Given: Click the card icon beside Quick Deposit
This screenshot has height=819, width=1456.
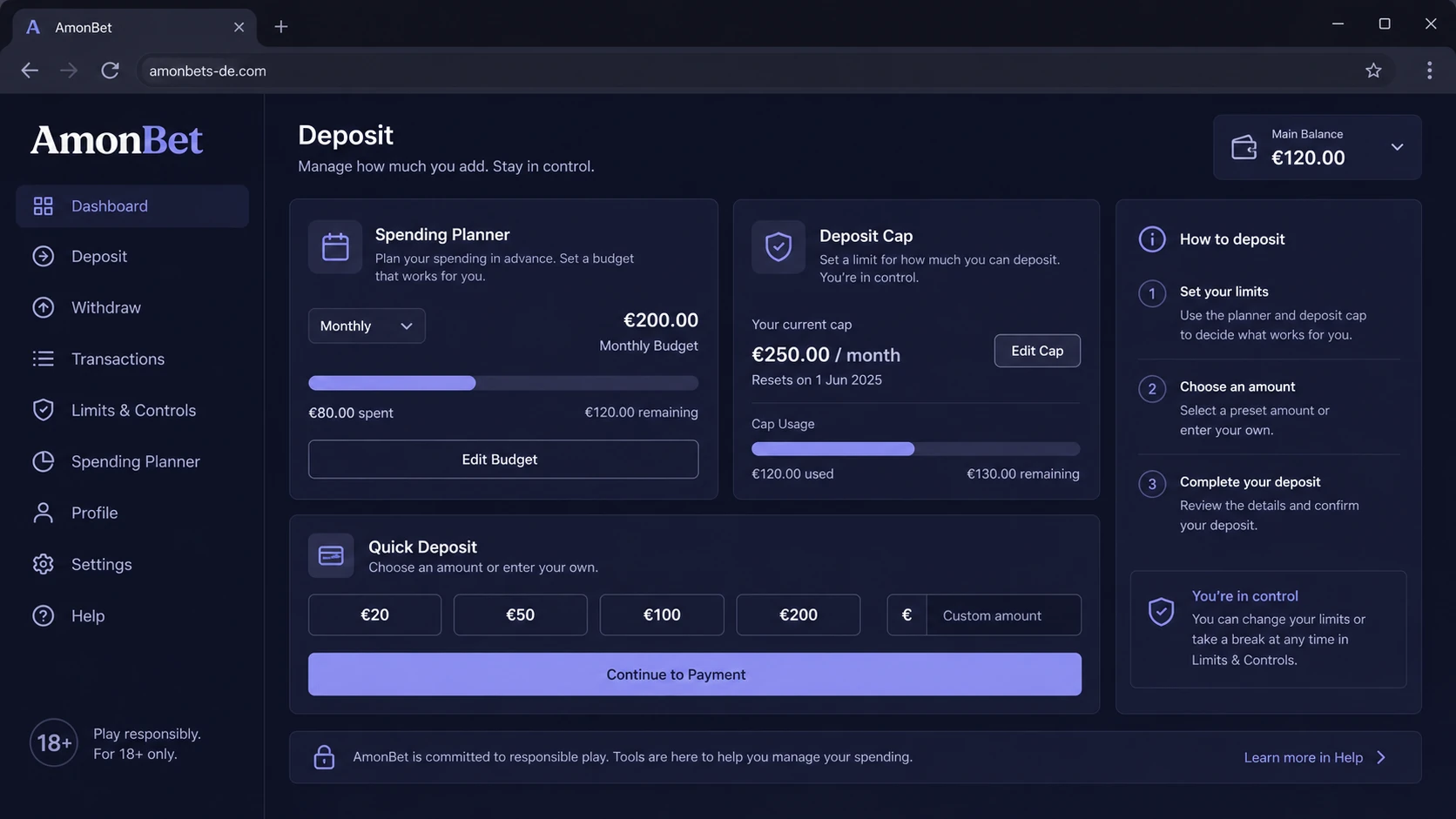Looking at the screenshot, I should coord(331,555).
